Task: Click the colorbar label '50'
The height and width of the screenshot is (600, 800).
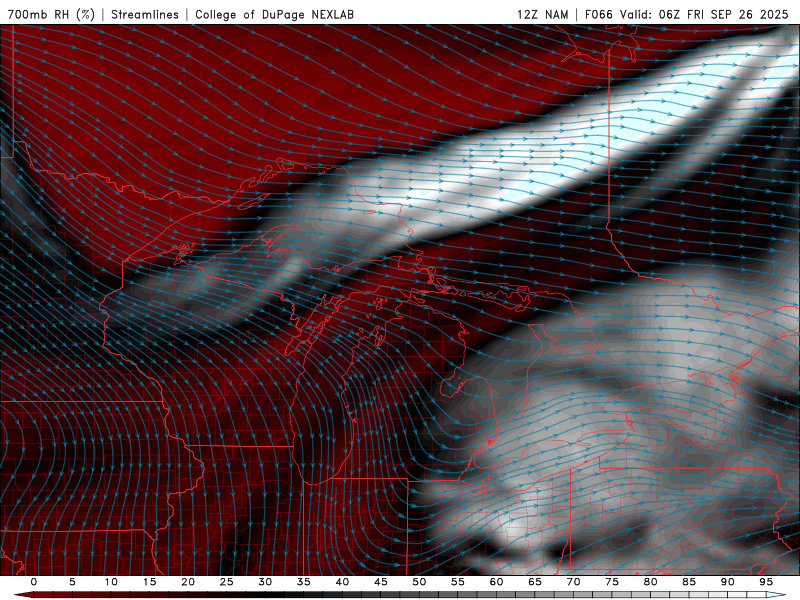Action: pyautogui.click(x=419, y=582)
